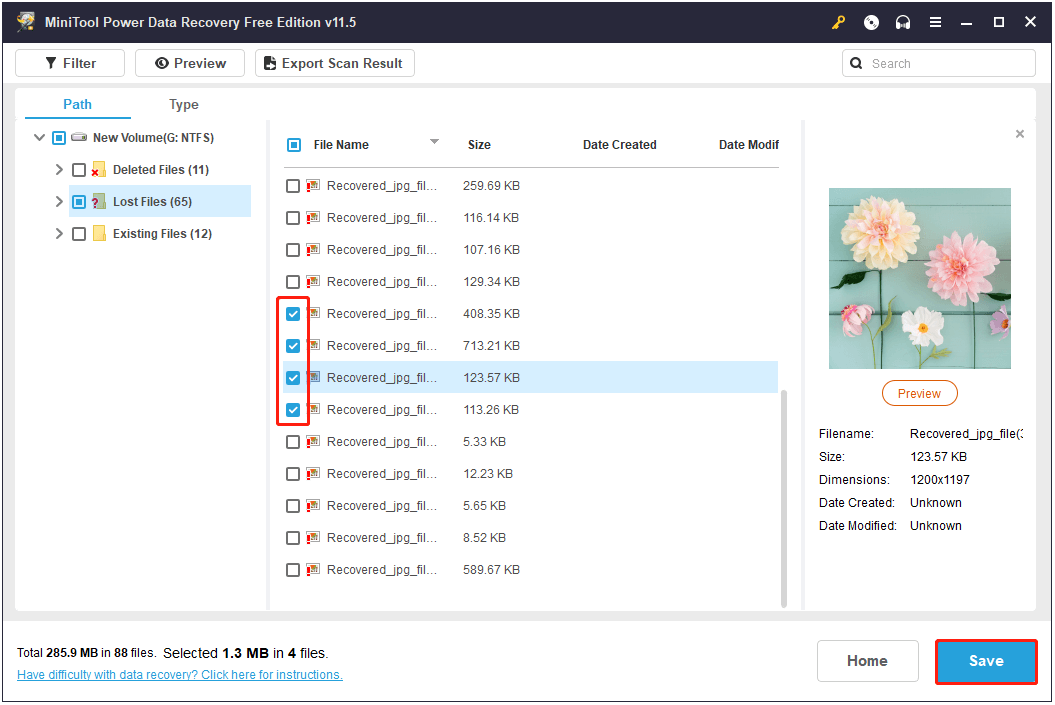Image resolution: width=1055 pixels, height=705 pixels.
Task: Expand the Existing Files node
Action: (59, 233)
